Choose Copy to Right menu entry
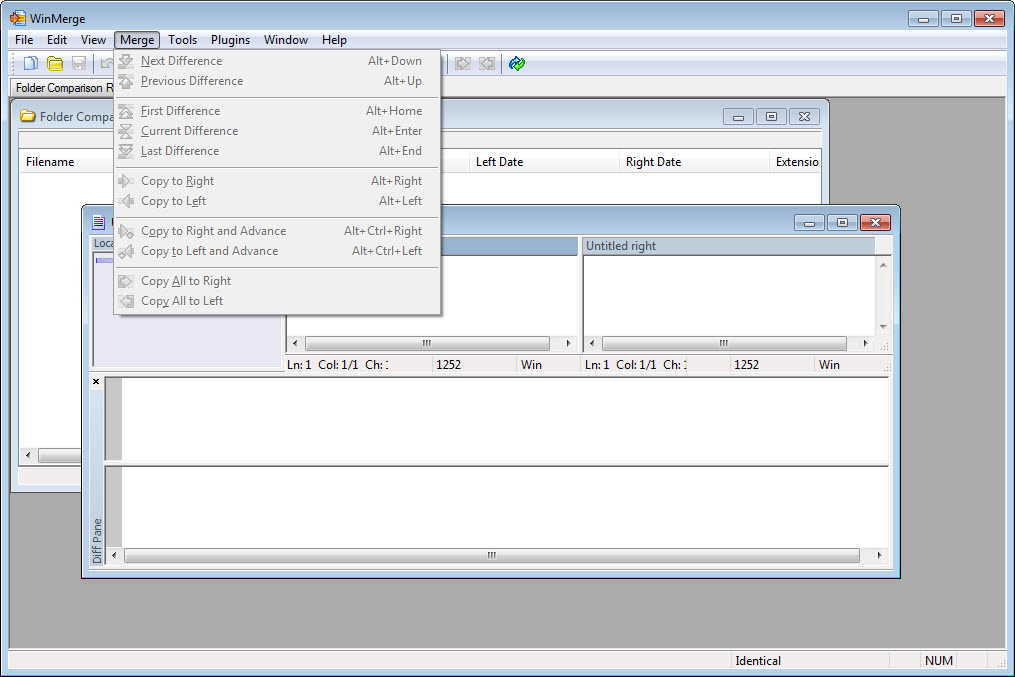This screenshot has height=677, width=1015. point(177,181)
